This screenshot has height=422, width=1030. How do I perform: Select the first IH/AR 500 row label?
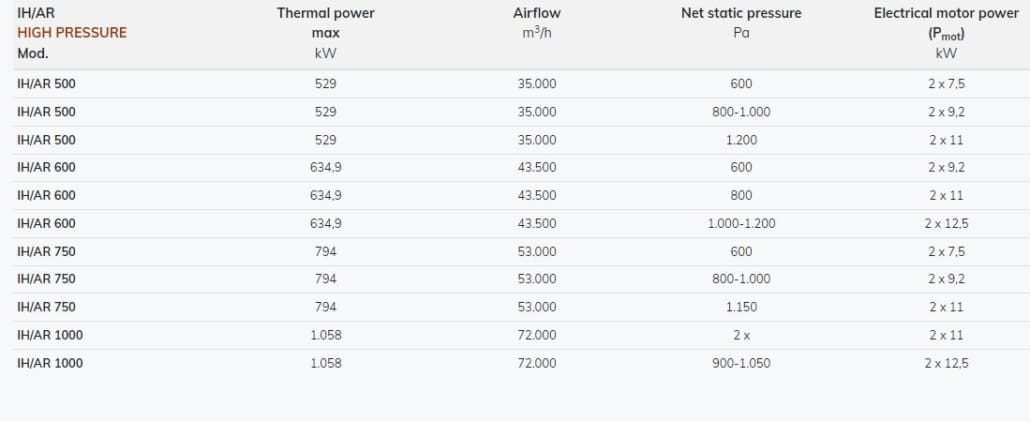point(46,84)
